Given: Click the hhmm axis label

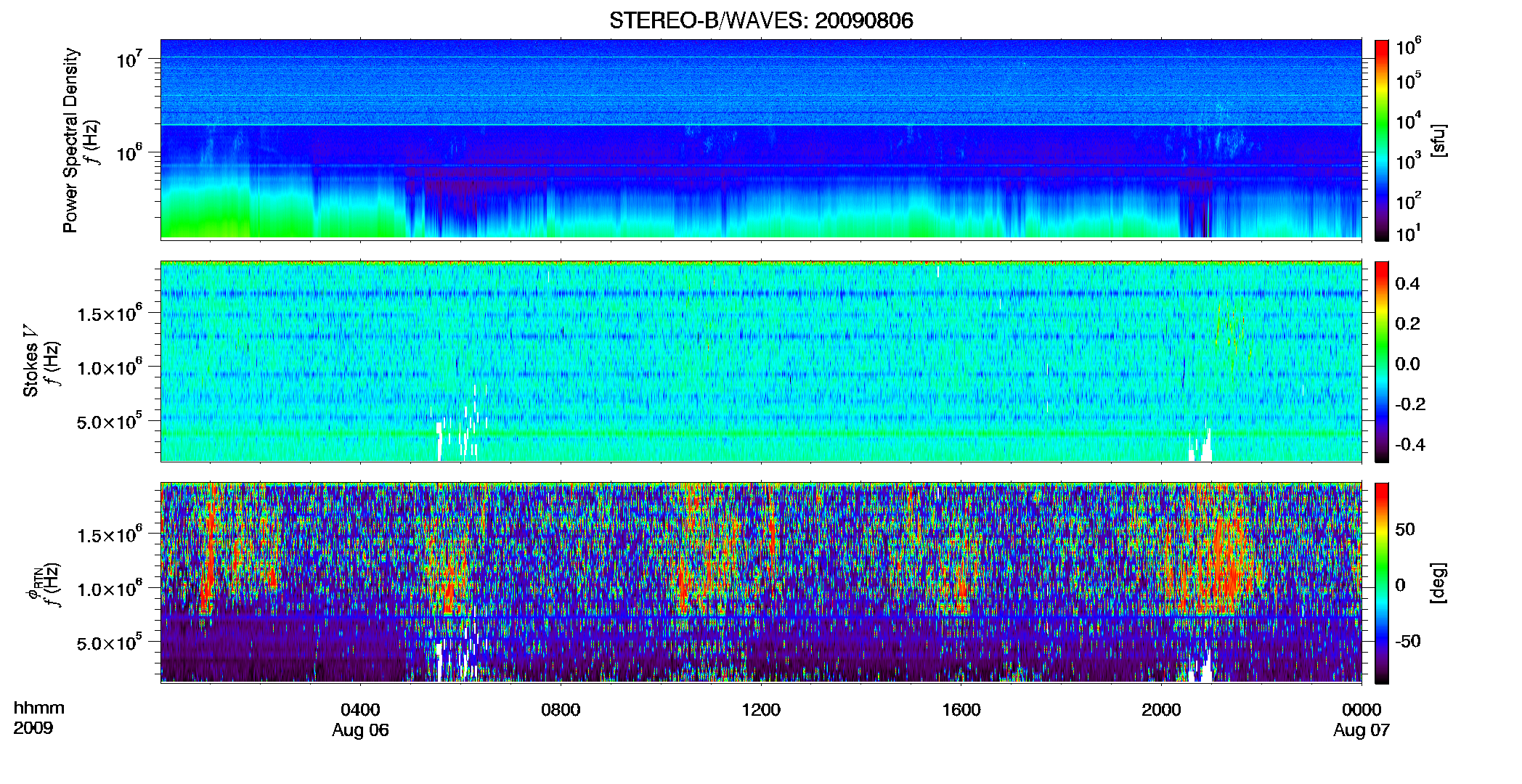Looking at the screenshot, I should pos(39,708).
